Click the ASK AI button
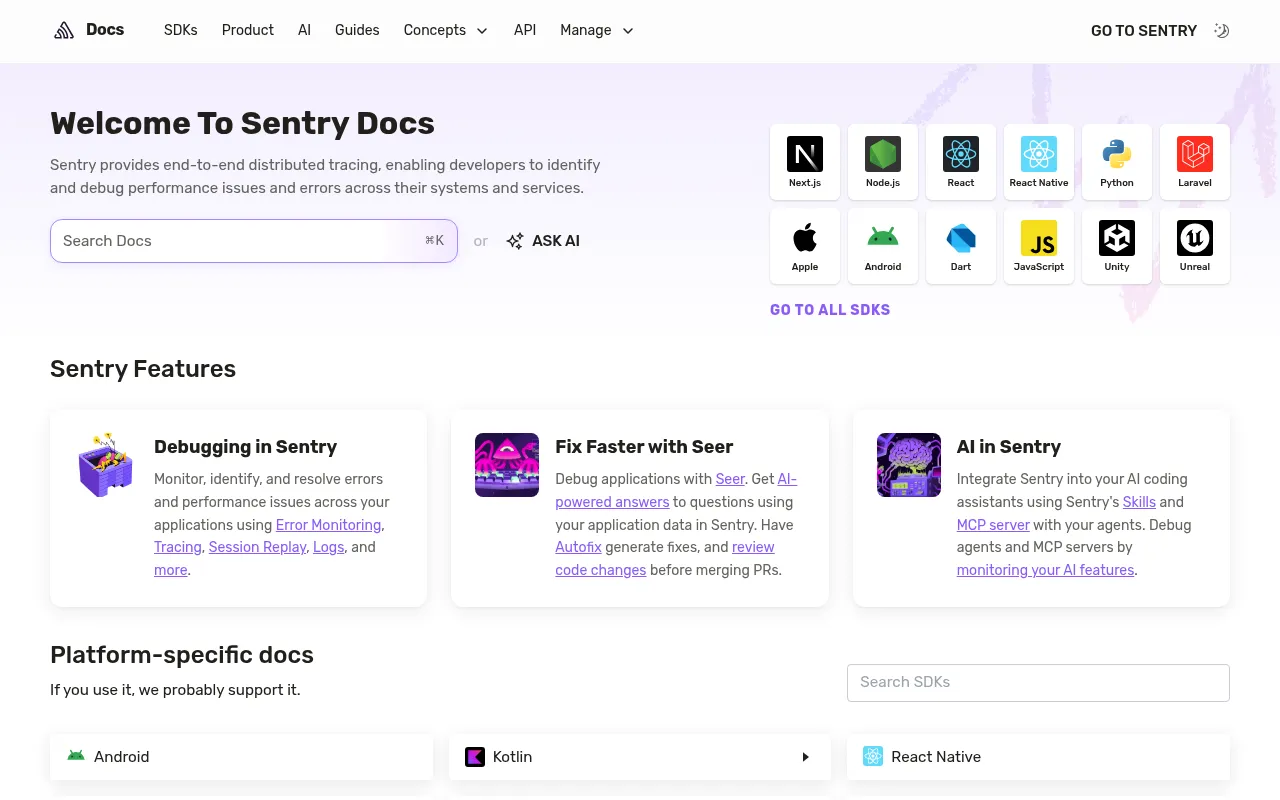 point(543,241)
